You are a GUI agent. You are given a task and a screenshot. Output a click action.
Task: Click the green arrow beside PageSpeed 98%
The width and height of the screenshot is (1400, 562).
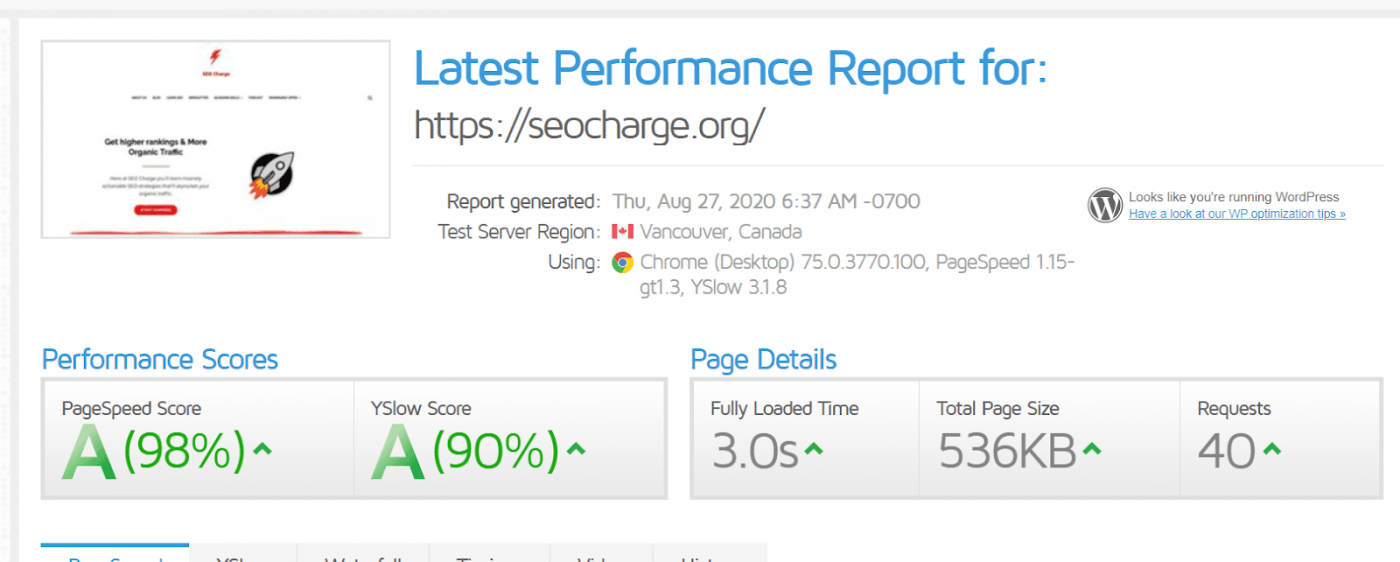coord(262,449)
